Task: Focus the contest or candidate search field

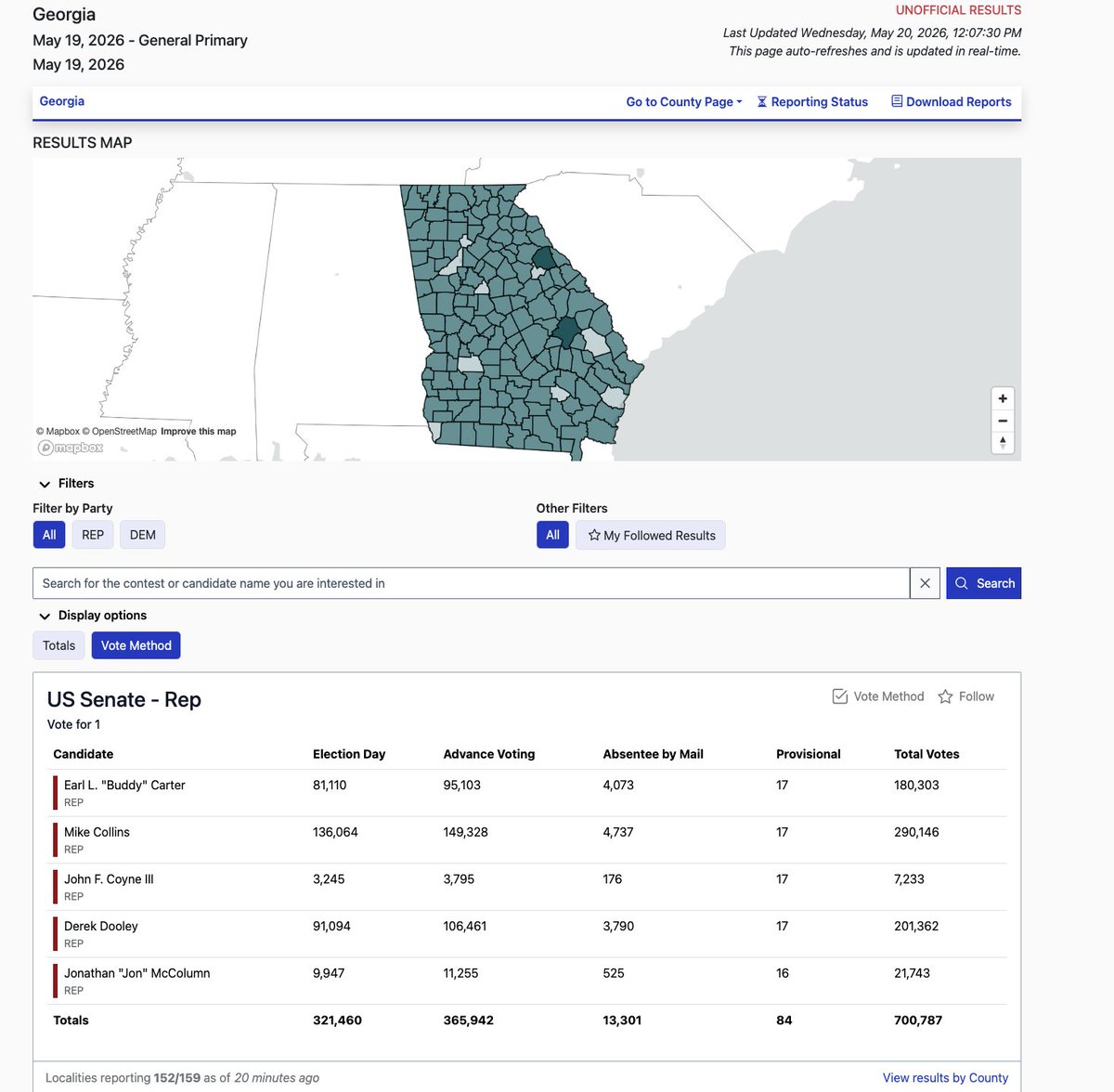Action: click(472, 583)
